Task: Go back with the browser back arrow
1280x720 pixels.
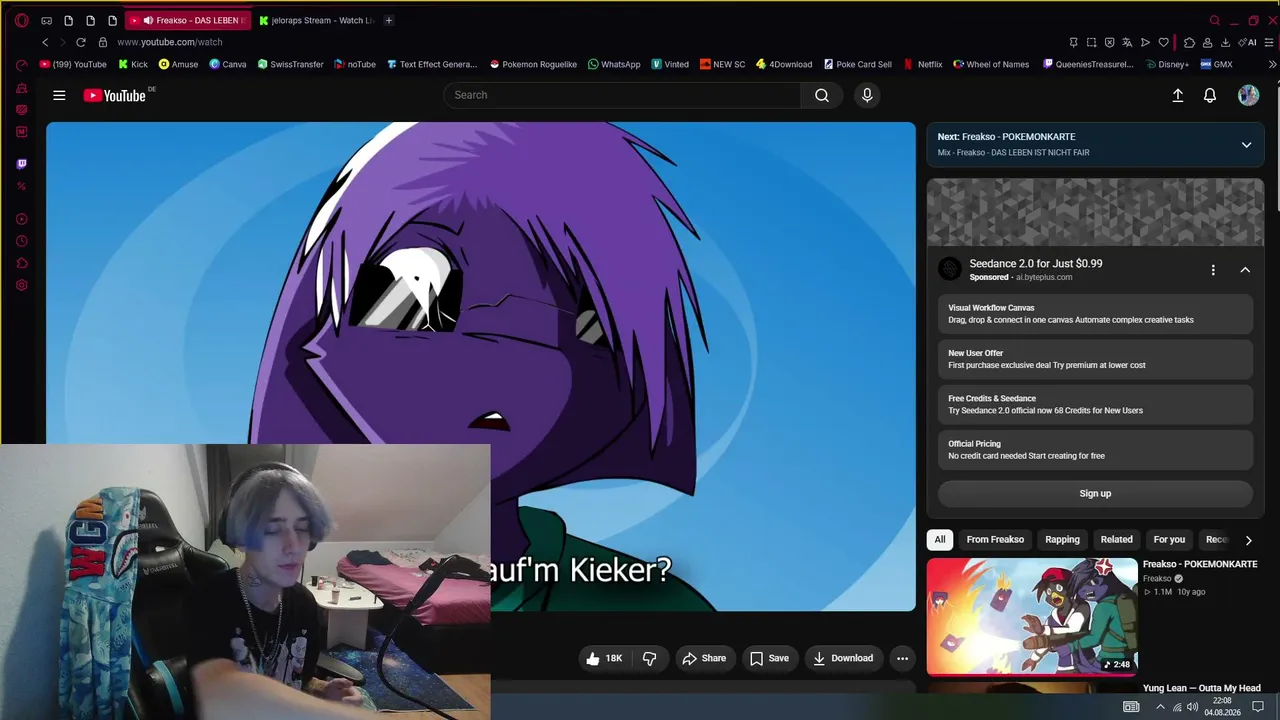Action: click(45, 42)
